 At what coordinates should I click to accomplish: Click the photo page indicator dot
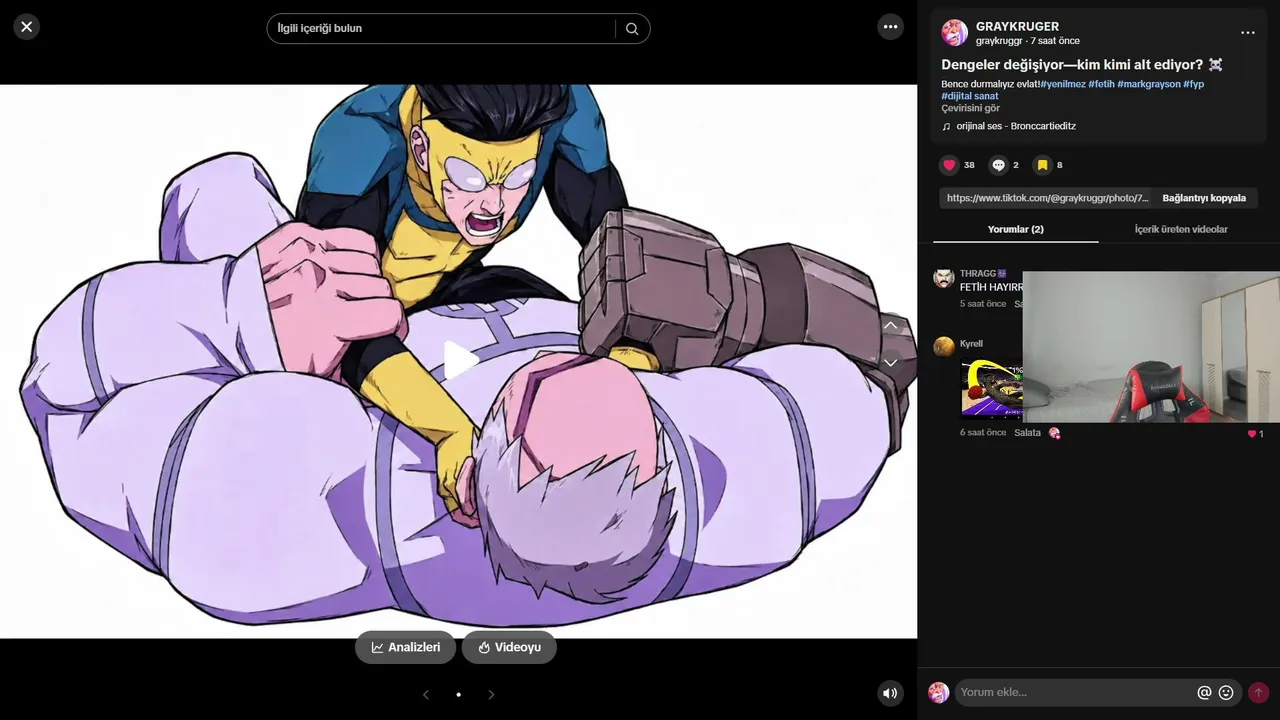[x=459, y=694]
